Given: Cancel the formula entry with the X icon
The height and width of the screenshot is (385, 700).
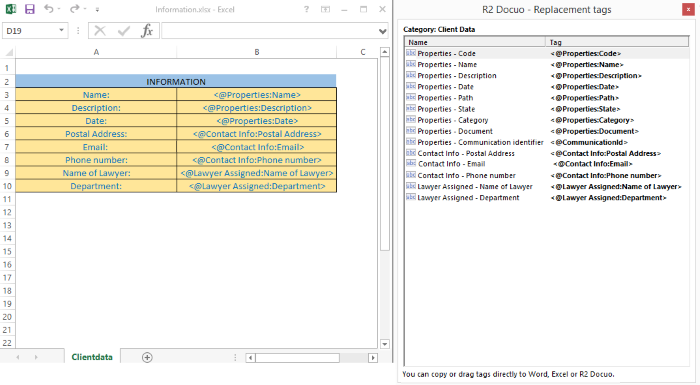Looking at the screenshot, I should (100, 31).
